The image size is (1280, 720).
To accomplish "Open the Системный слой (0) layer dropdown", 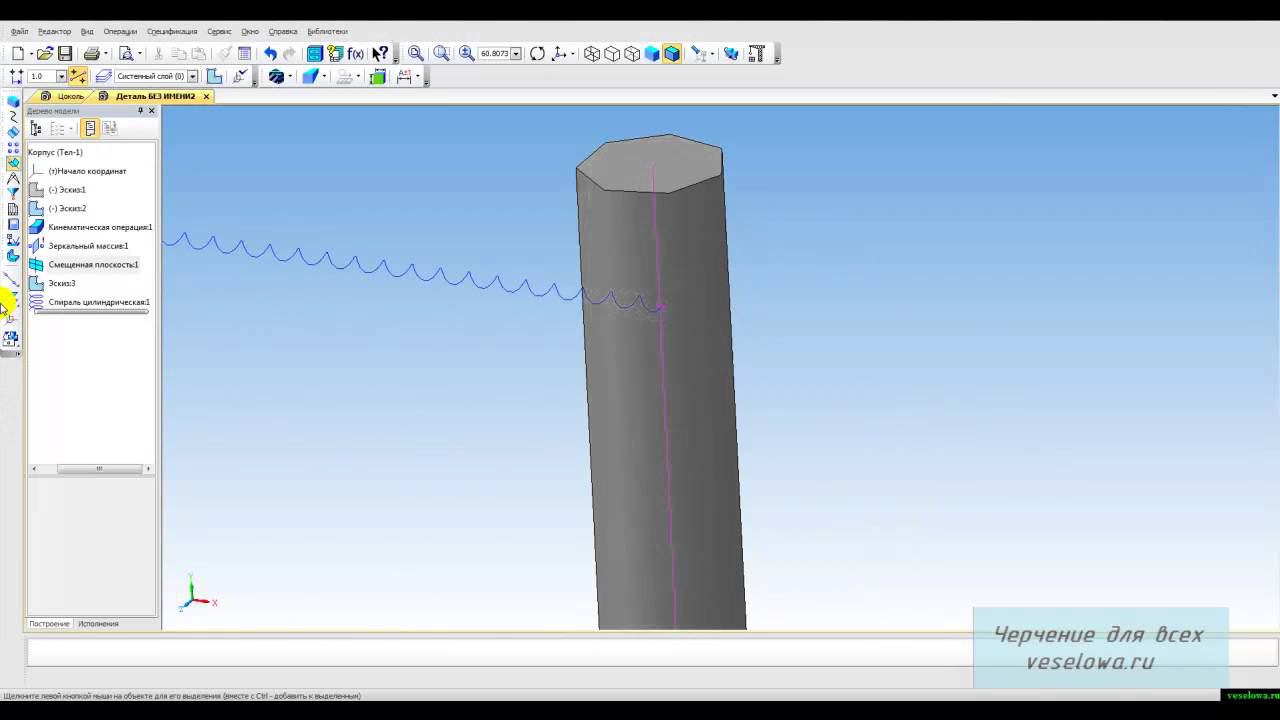I will (x=192, y=76).
